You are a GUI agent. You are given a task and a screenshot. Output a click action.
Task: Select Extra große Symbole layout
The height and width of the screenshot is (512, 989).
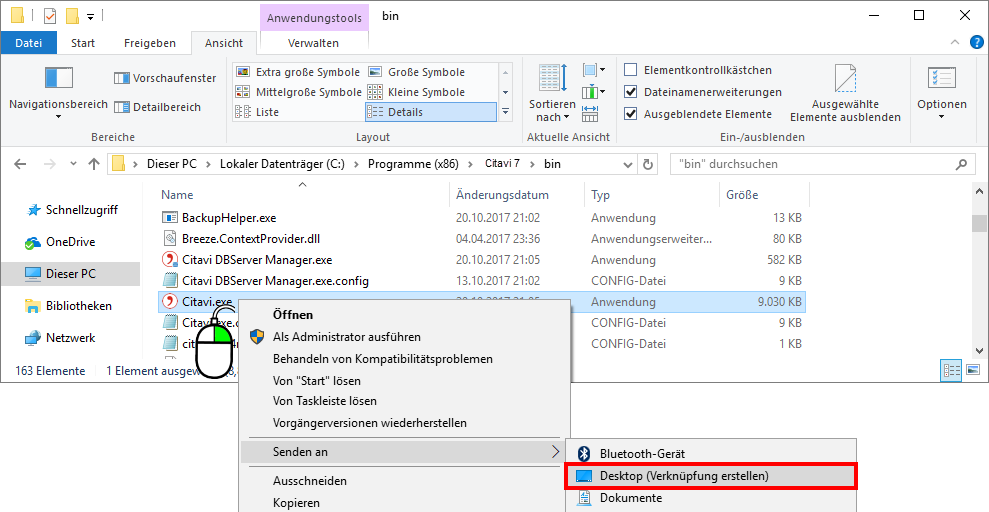(298, 72)
